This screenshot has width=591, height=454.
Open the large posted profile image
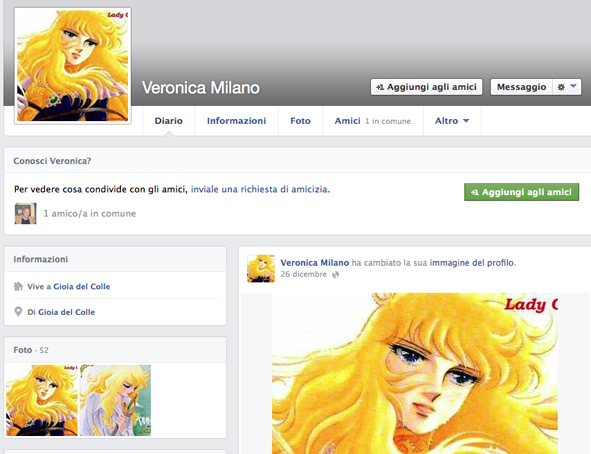[x=415, y=373]
